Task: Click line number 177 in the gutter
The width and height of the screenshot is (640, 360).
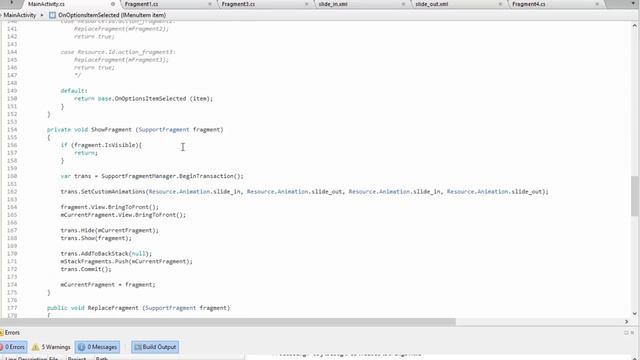Action: tap(12, 308)
